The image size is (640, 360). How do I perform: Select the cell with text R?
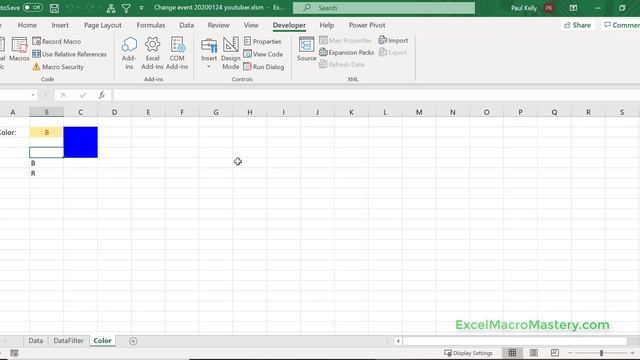[x=46, y=173]
